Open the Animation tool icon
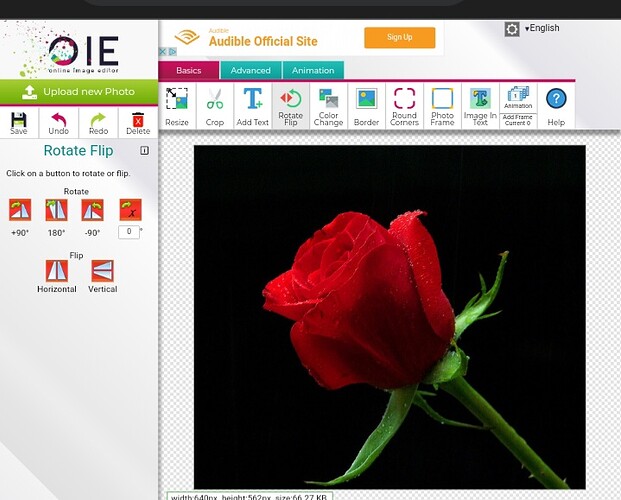Viewport: 621px width, 500px height. pos(518,98)
